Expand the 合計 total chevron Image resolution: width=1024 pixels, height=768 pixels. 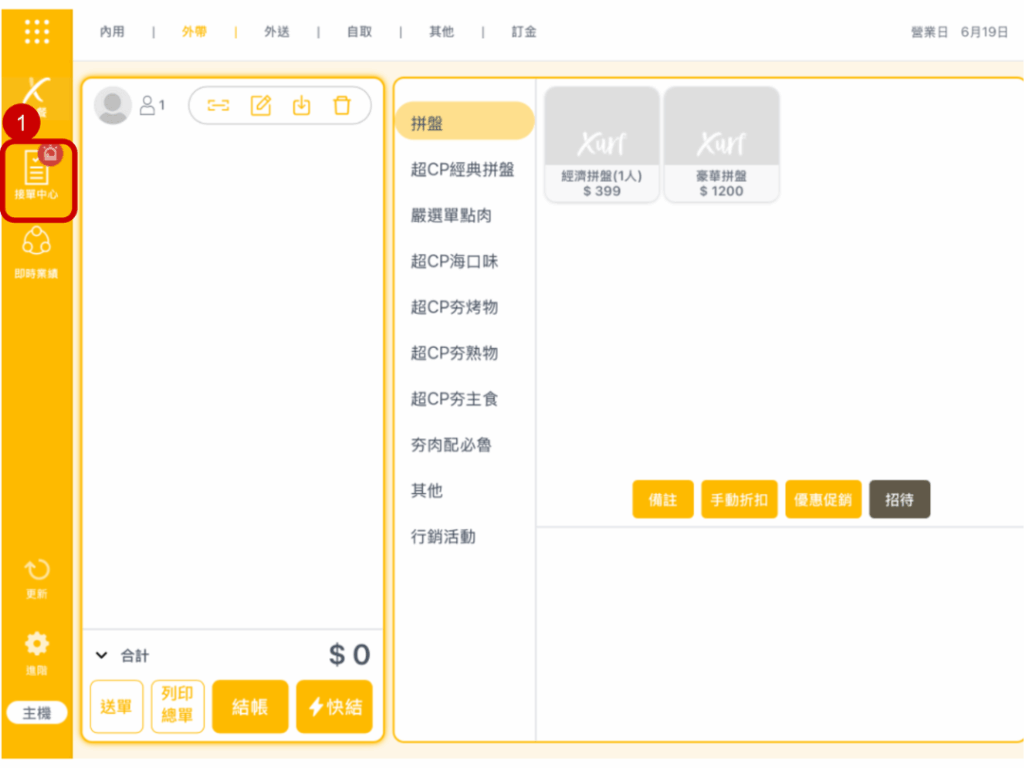(x=101, y=656)
